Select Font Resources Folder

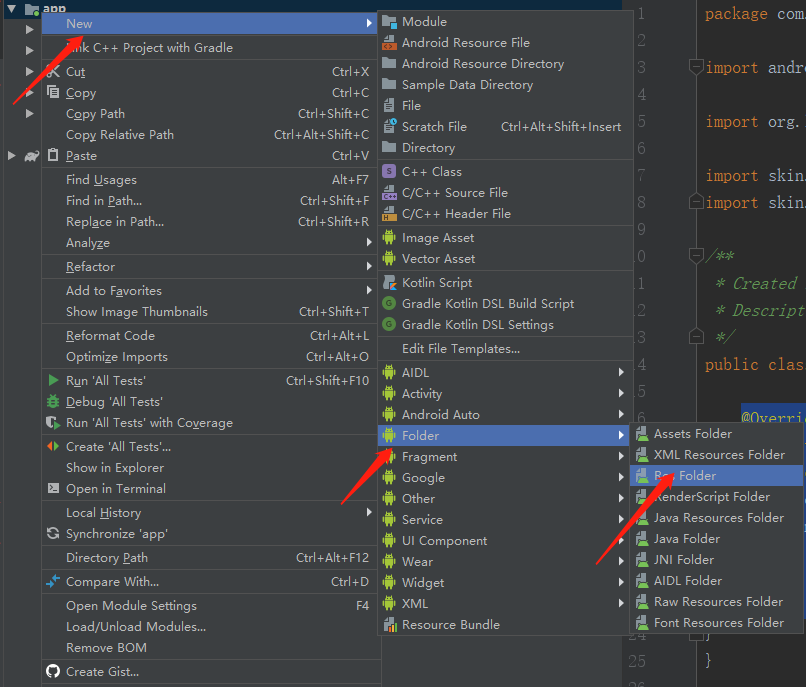[717, 623]
